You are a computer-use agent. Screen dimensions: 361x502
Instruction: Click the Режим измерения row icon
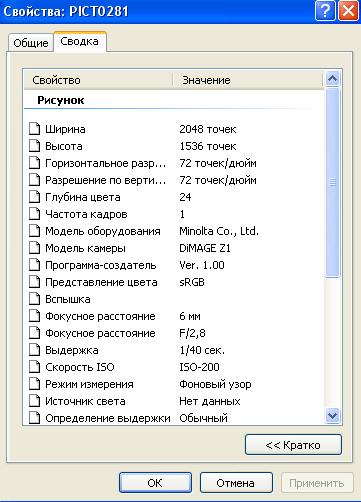(34, 384)
